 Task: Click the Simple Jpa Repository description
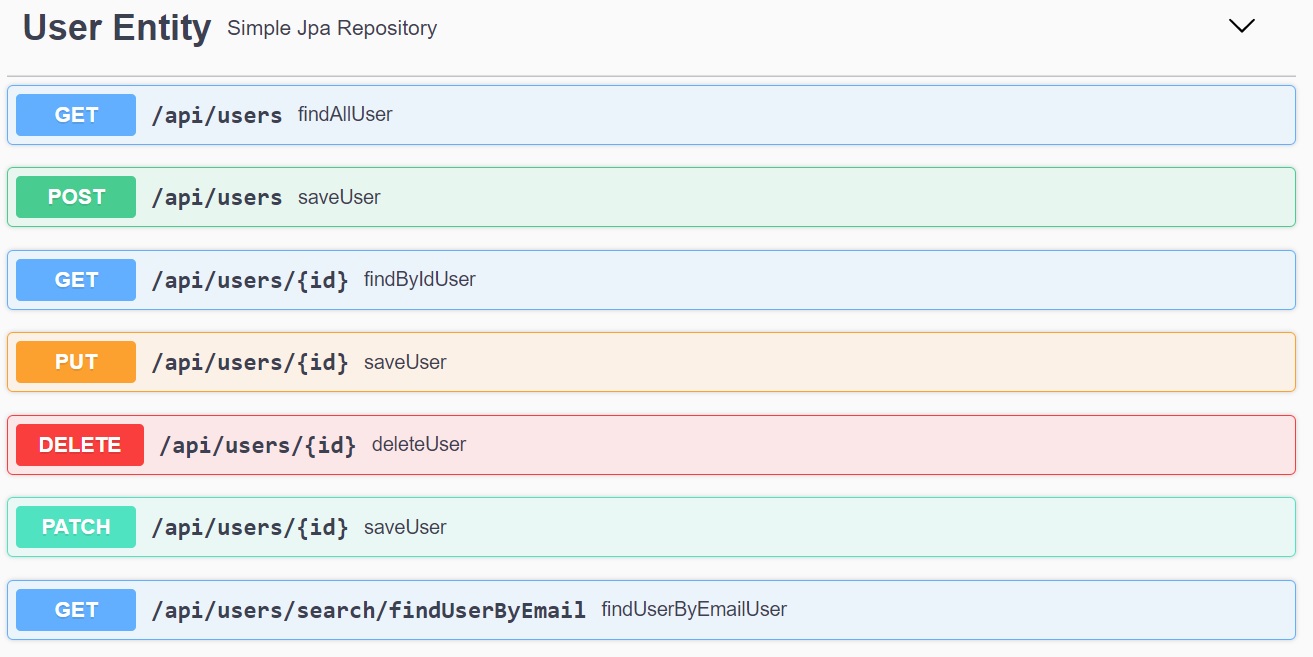coord(332,29)
